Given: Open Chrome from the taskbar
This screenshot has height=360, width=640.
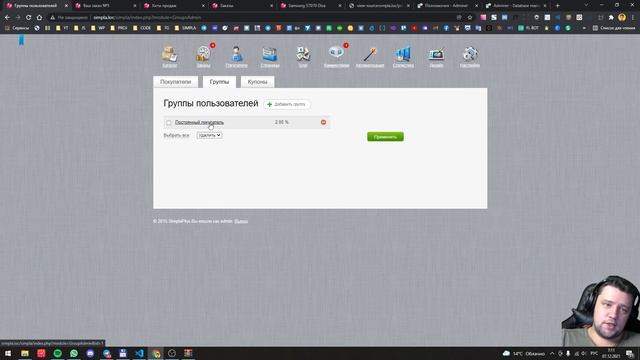Looking at the screenshot, I should click(156, 353).
